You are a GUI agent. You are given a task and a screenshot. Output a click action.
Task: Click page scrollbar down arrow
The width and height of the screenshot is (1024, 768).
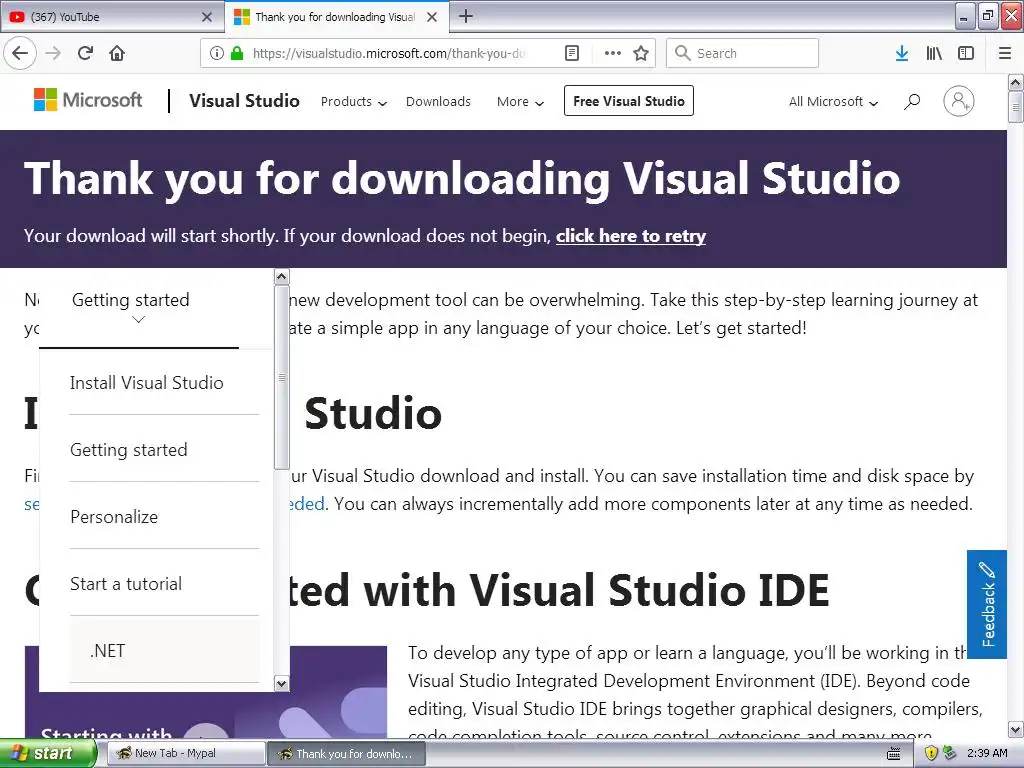pyautogui.click(x=1015, y=729)
